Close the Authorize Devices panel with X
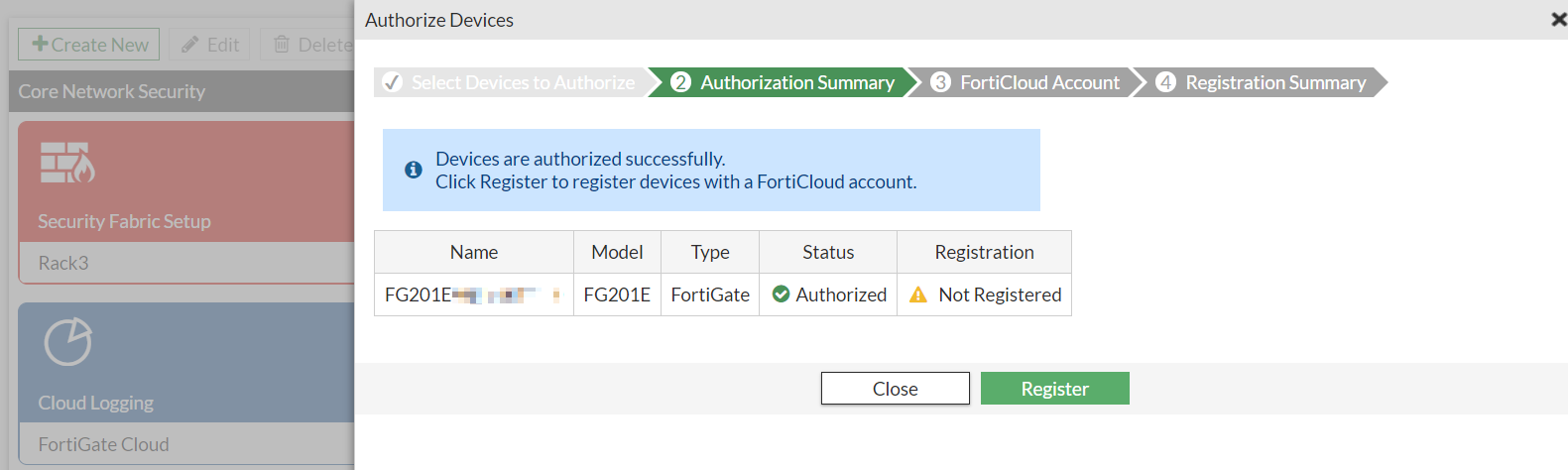Screen dimensions: 1568x470 point(1558,20)
